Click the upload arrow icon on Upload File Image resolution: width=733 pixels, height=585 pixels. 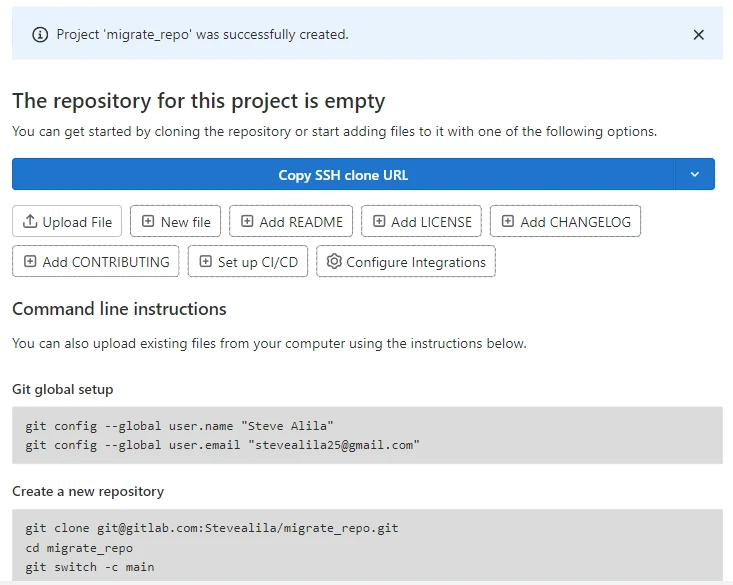coord(30,222)
